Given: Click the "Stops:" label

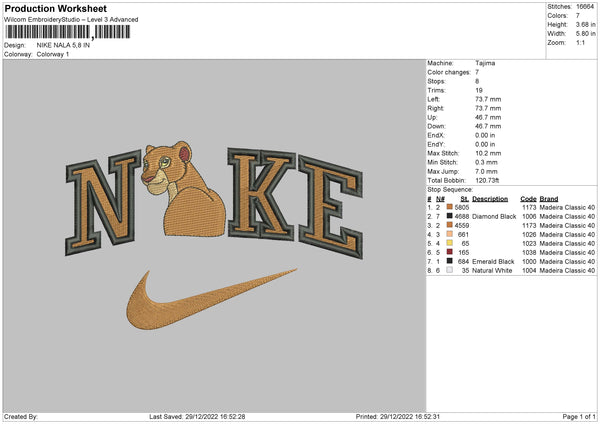Looking at the screenshot, I should coord(437,81).
